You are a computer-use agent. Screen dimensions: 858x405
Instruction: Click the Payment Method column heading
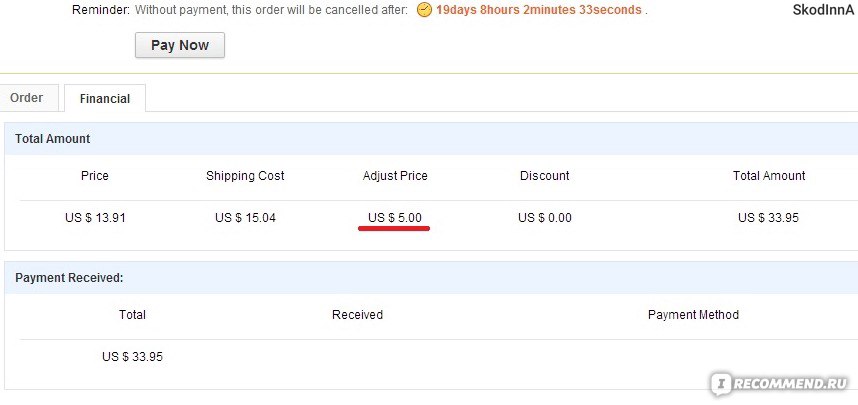click(693, 315)
